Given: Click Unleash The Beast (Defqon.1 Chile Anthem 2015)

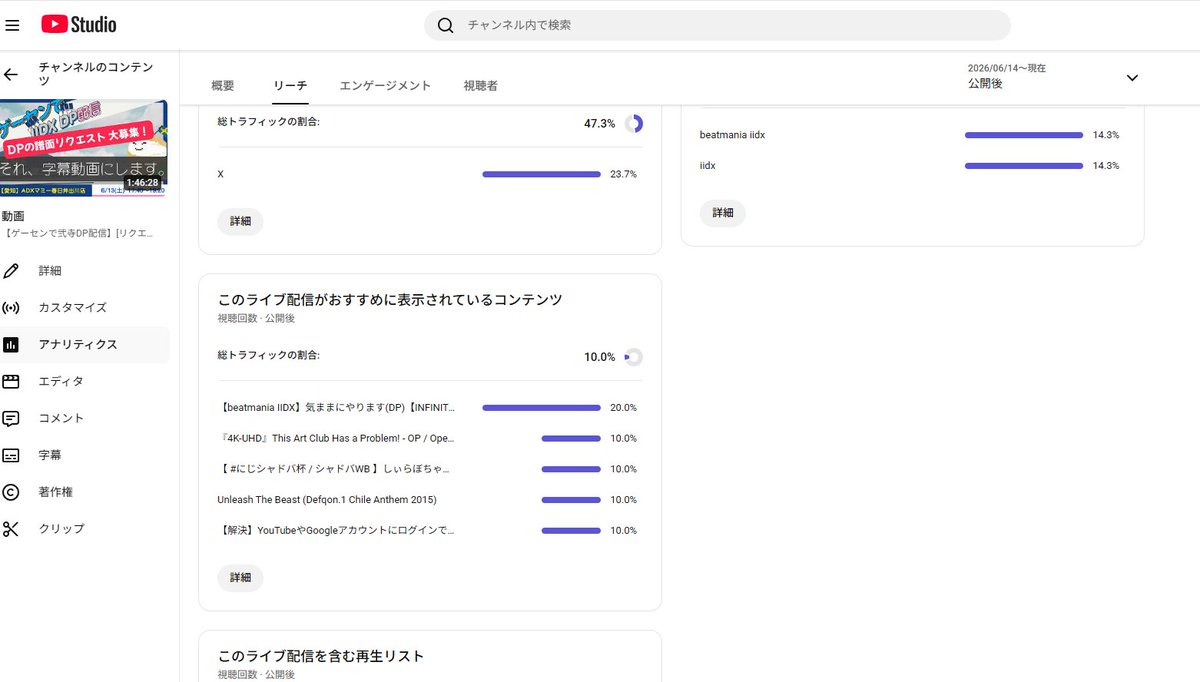Looking at the screenshot, I should tap(327, 500).
